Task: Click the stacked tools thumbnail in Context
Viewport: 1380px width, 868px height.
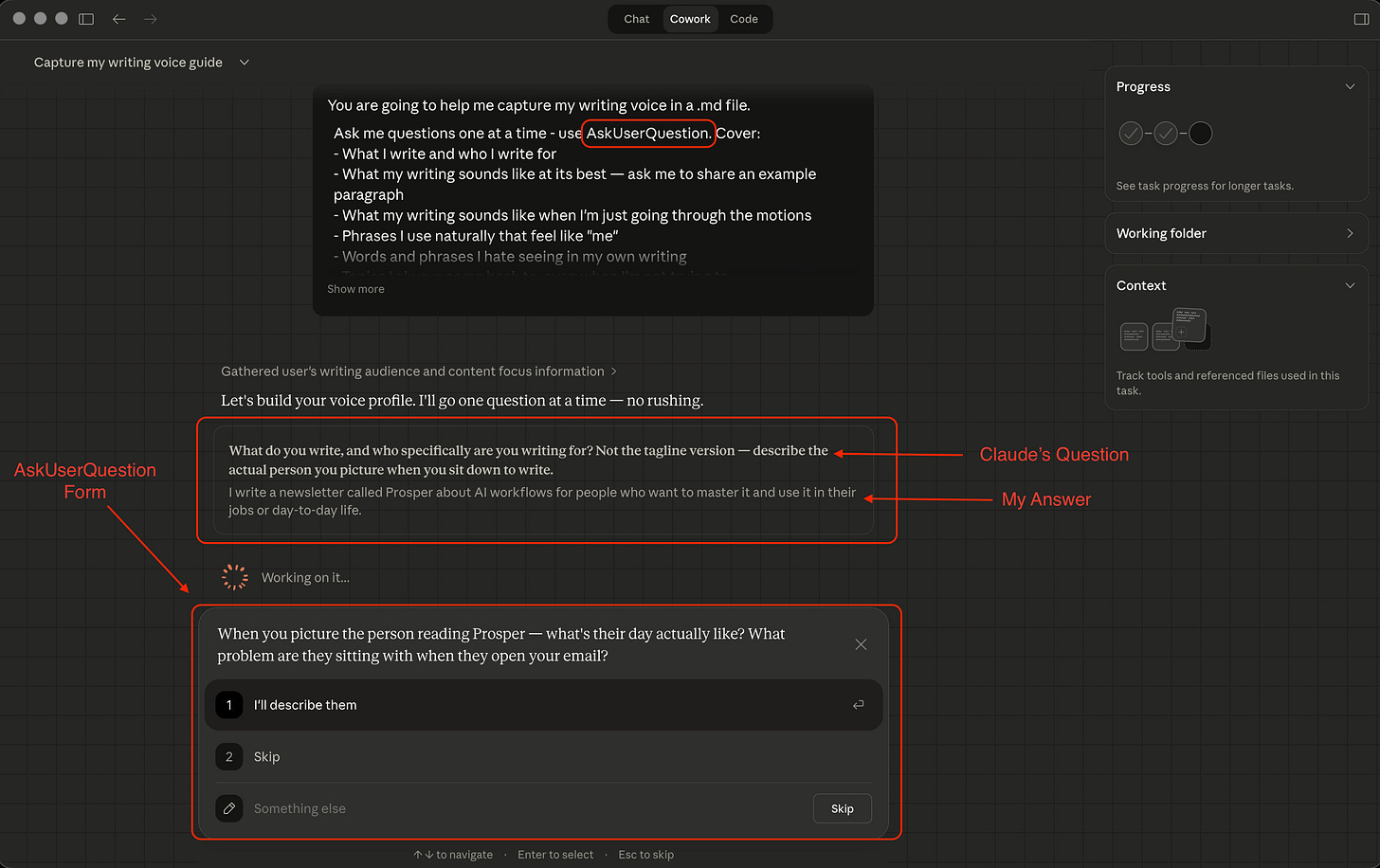Action: click(x=1190, y=326)
